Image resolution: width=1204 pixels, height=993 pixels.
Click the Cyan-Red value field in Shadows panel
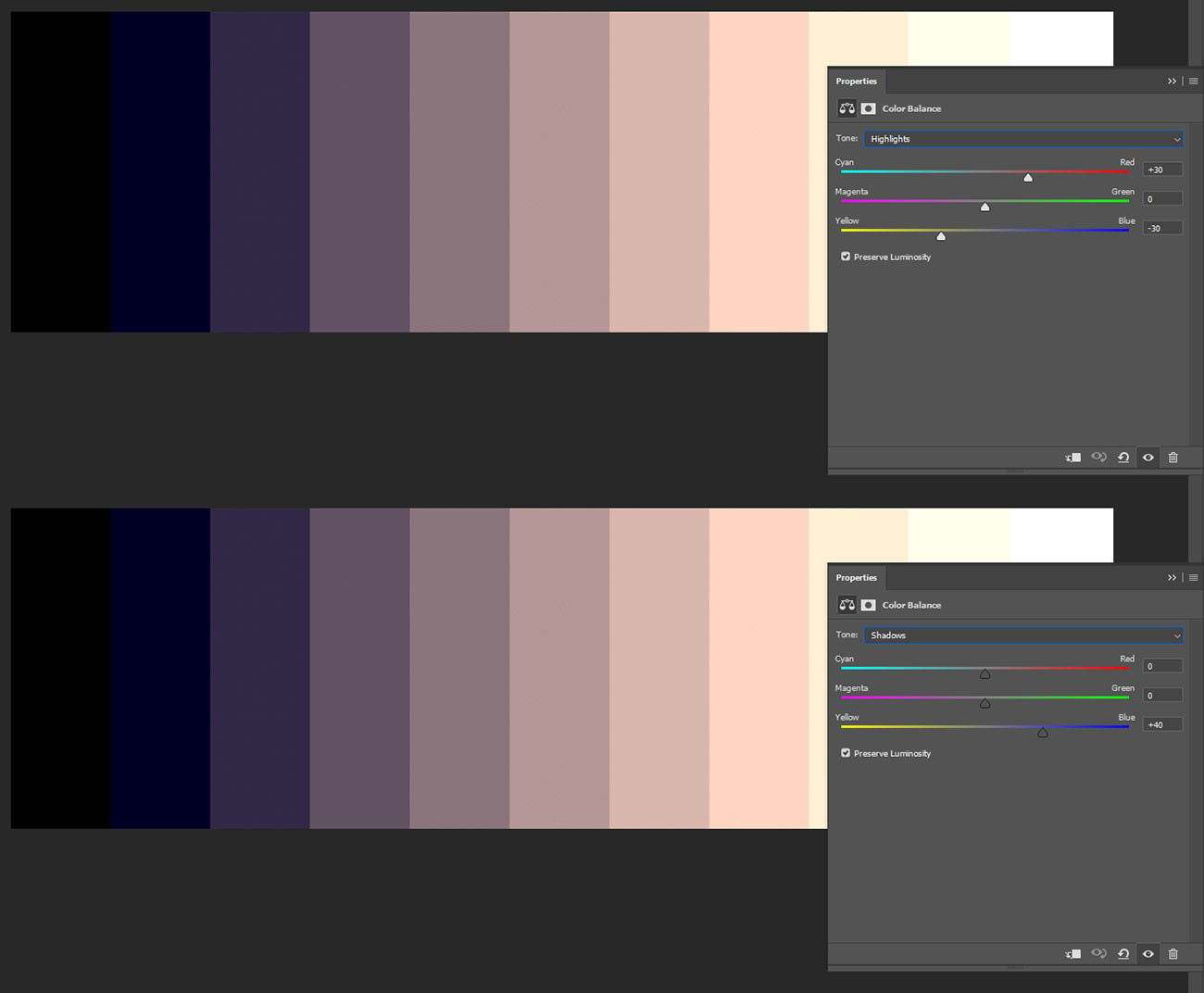tap(1163, 666)
